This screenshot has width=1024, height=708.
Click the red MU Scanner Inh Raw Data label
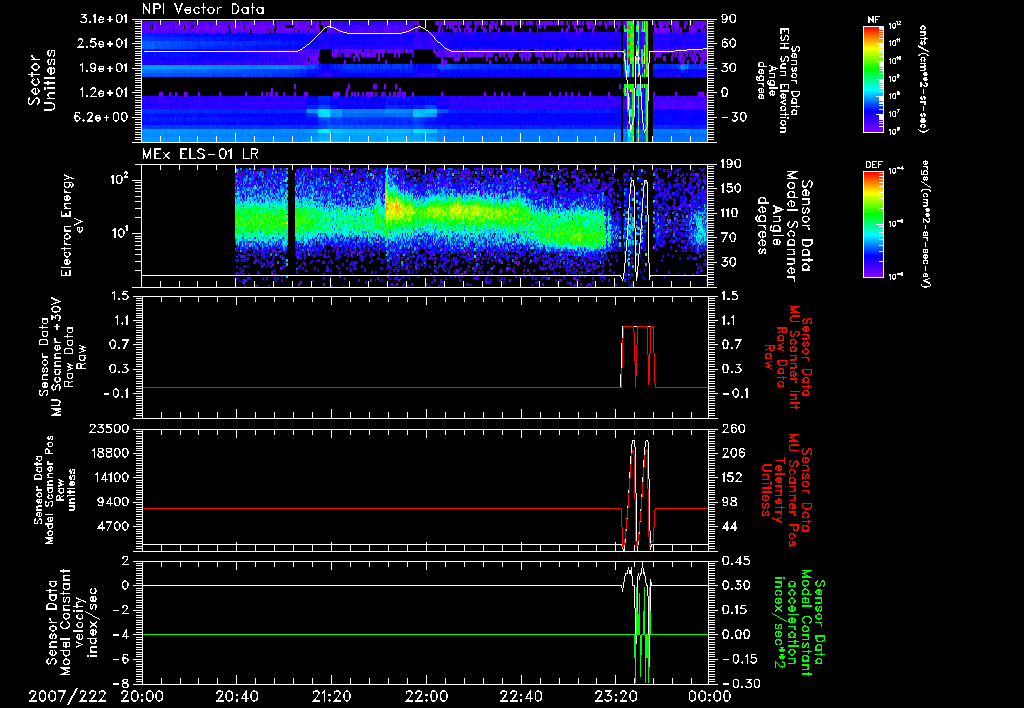coord(786,357)
